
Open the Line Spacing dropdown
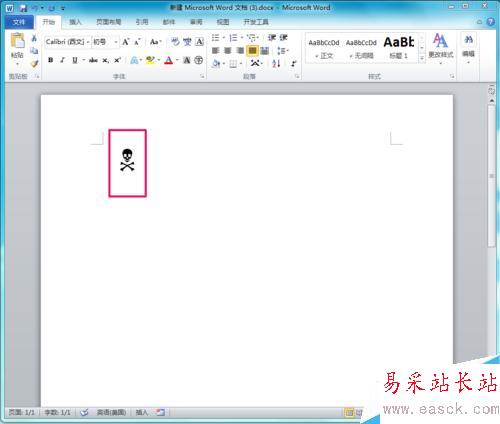(x=283, y=51)
